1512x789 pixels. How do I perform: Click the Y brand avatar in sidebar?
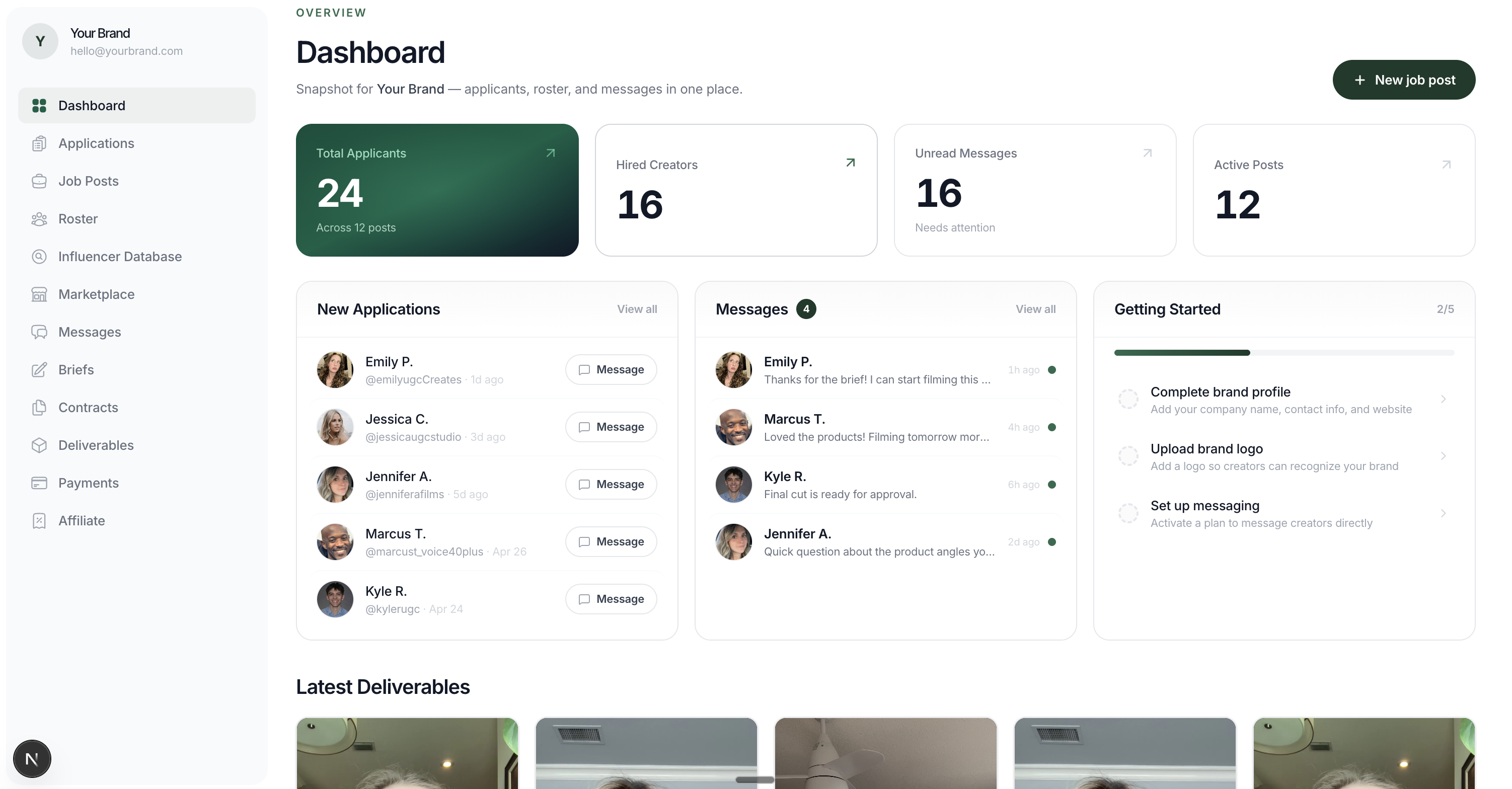[x=40, y=41]
